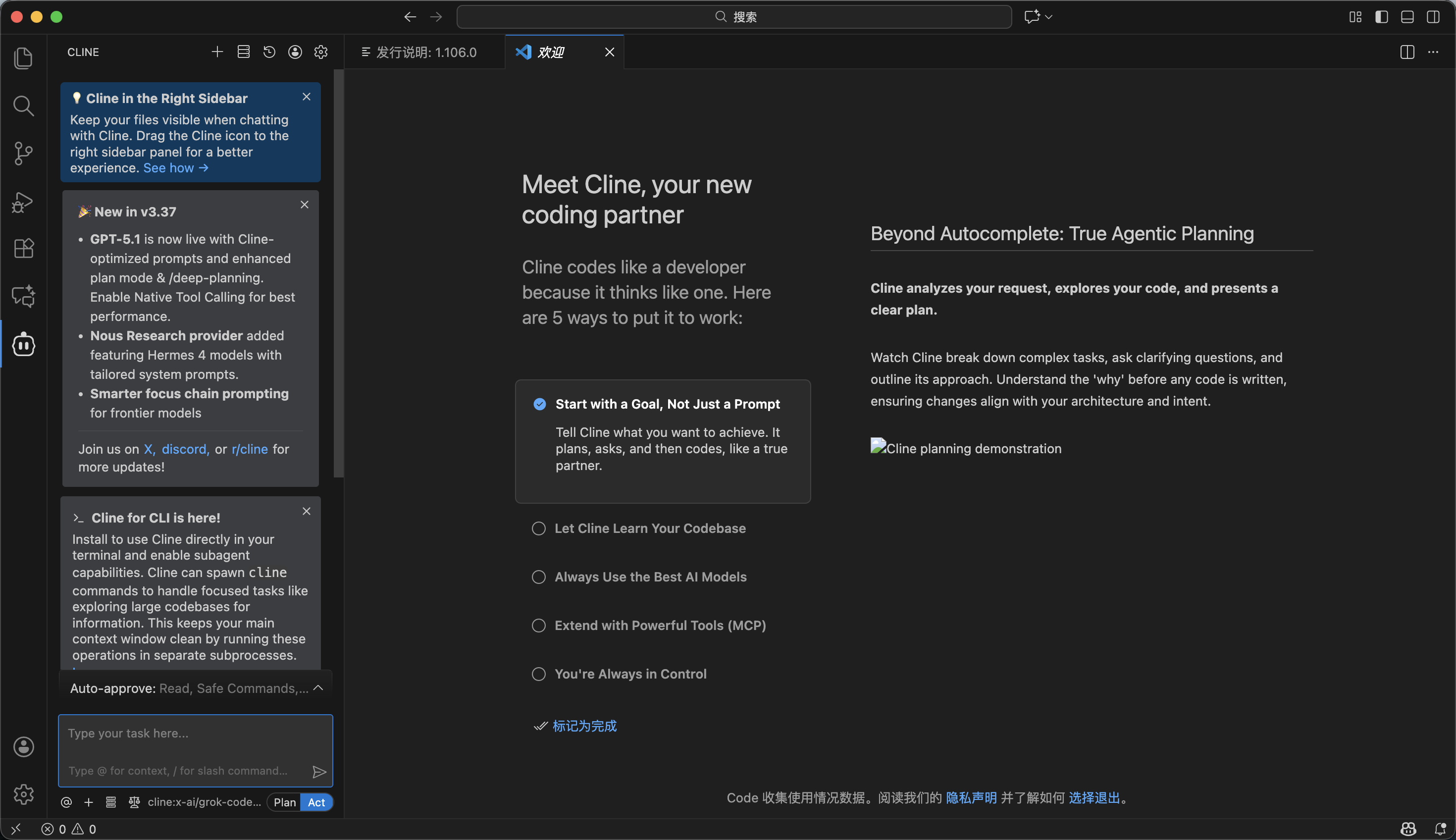Click the 'See how' link
Viewport: 1456px width, 840px height.
click(175, 168)
